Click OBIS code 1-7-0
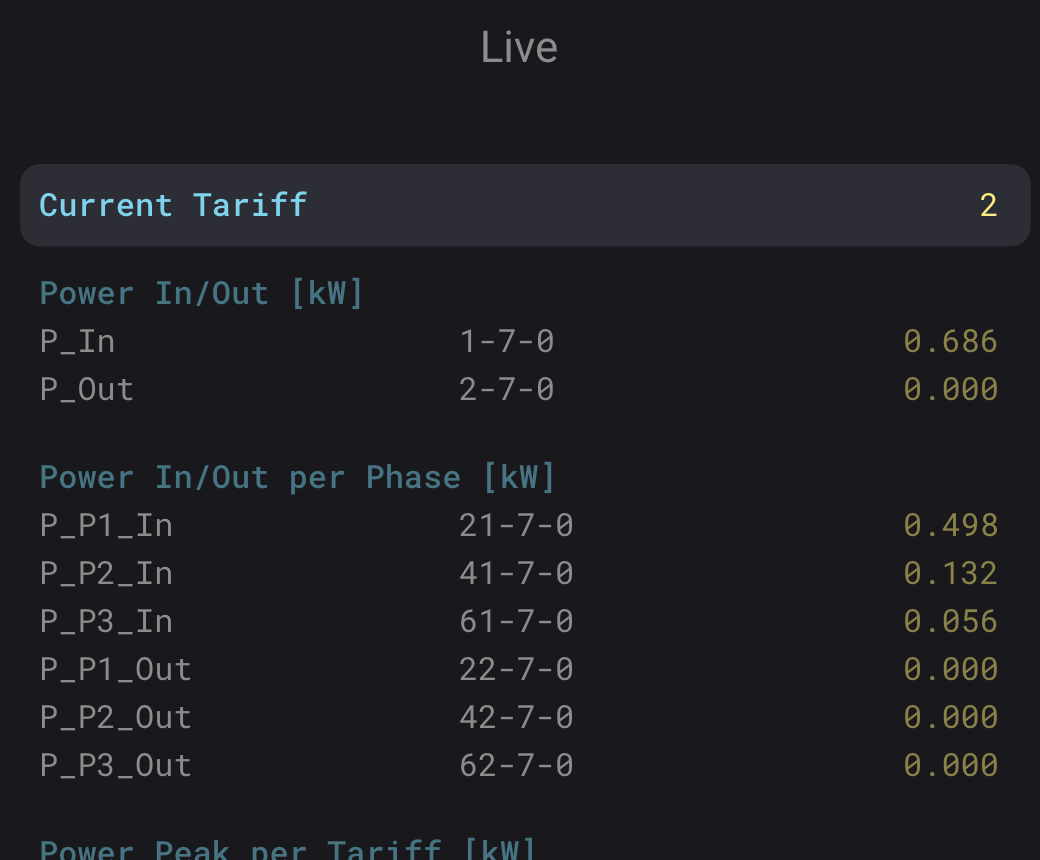Viewport: 1040px width, 860px height. click(507, 341)
